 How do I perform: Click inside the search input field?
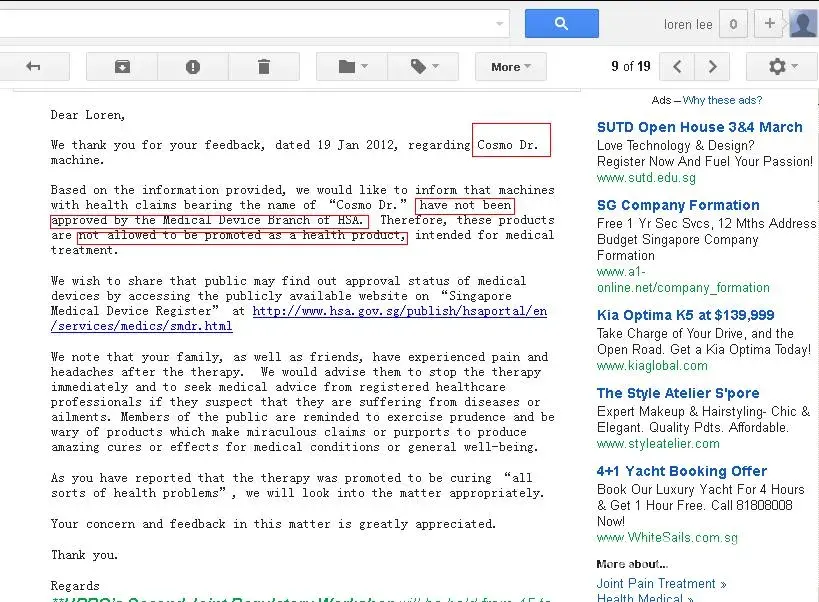[x=250, y=23]
